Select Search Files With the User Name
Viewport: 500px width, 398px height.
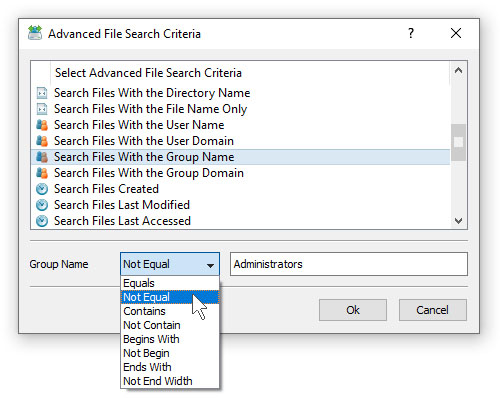(x=240, y=125)
